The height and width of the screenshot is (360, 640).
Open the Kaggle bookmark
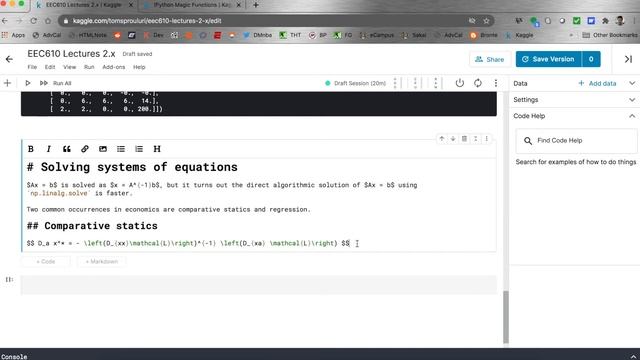point(520,35)
